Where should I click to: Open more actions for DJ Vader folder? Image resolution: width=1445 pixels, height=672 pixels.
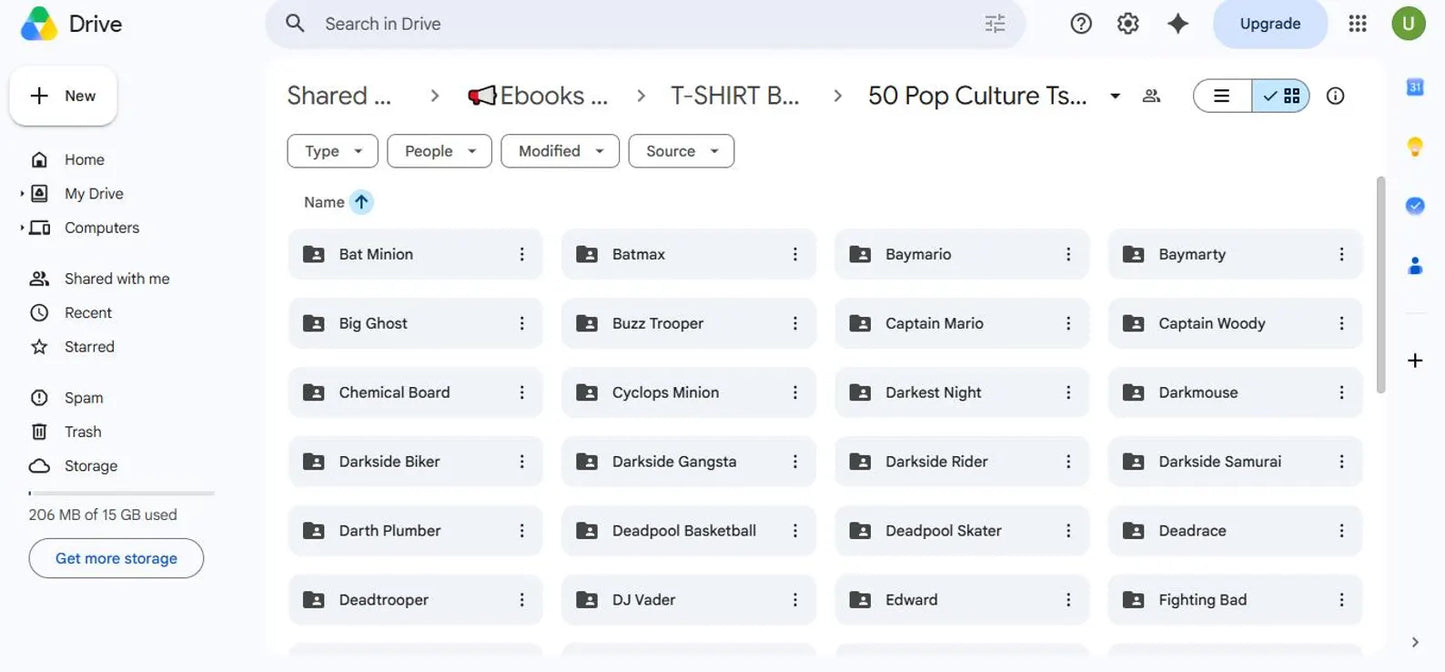(x=795, y=600)
